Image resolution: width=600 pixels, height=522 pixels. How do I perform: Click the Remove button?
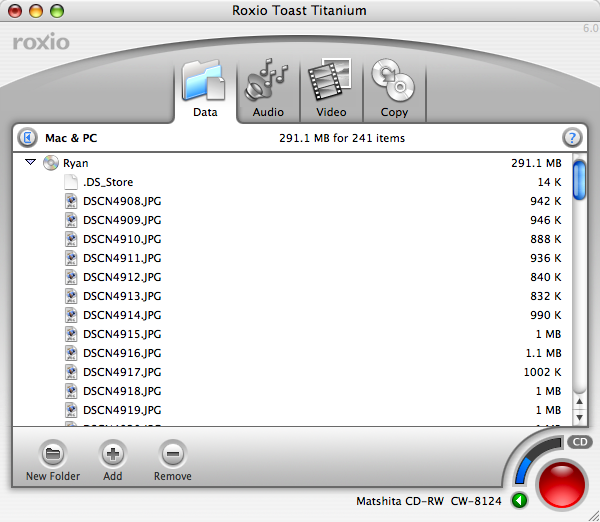pos(173,460)
